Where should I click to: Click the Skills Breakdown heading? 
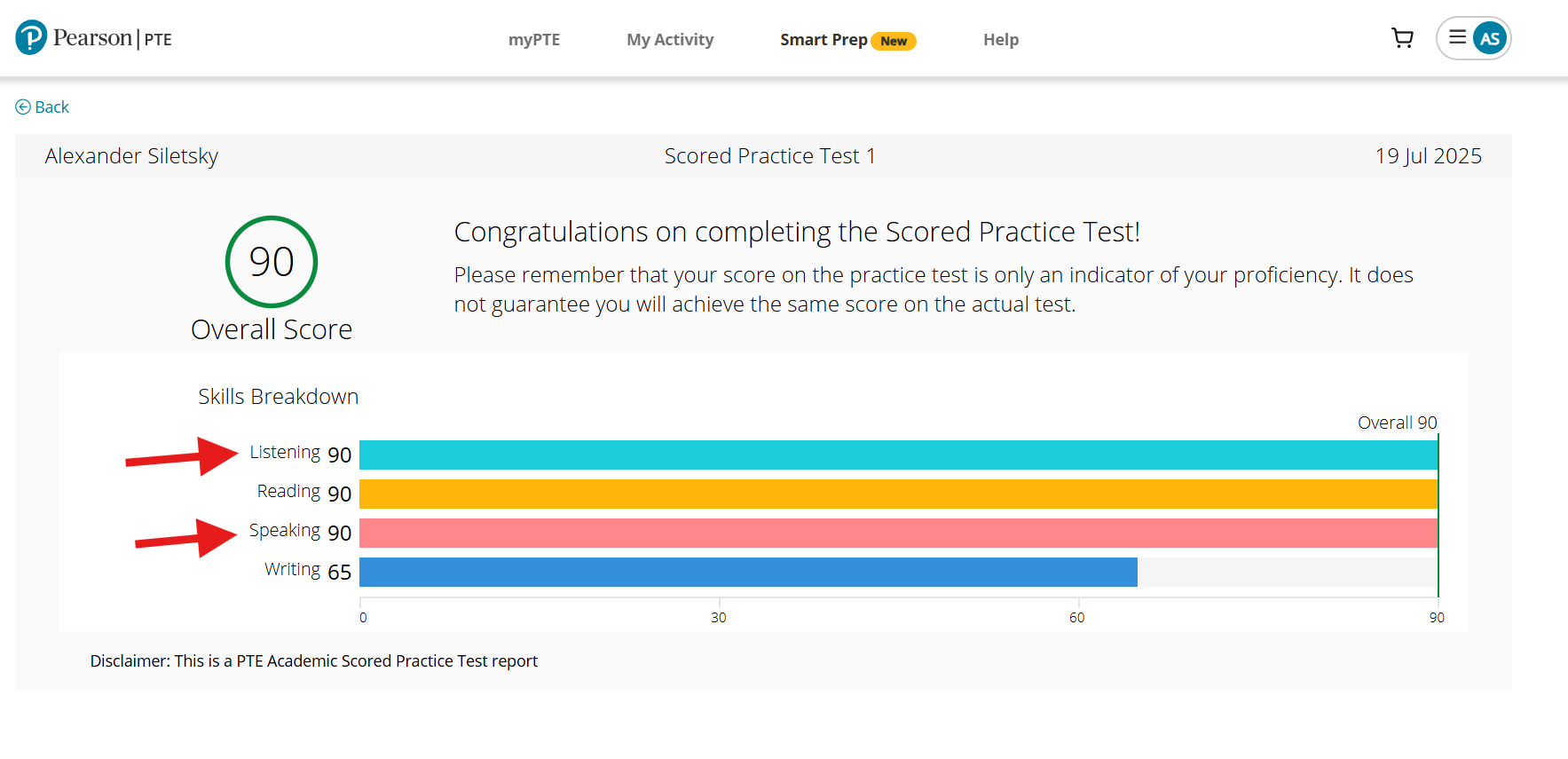[x=279, y=397]
